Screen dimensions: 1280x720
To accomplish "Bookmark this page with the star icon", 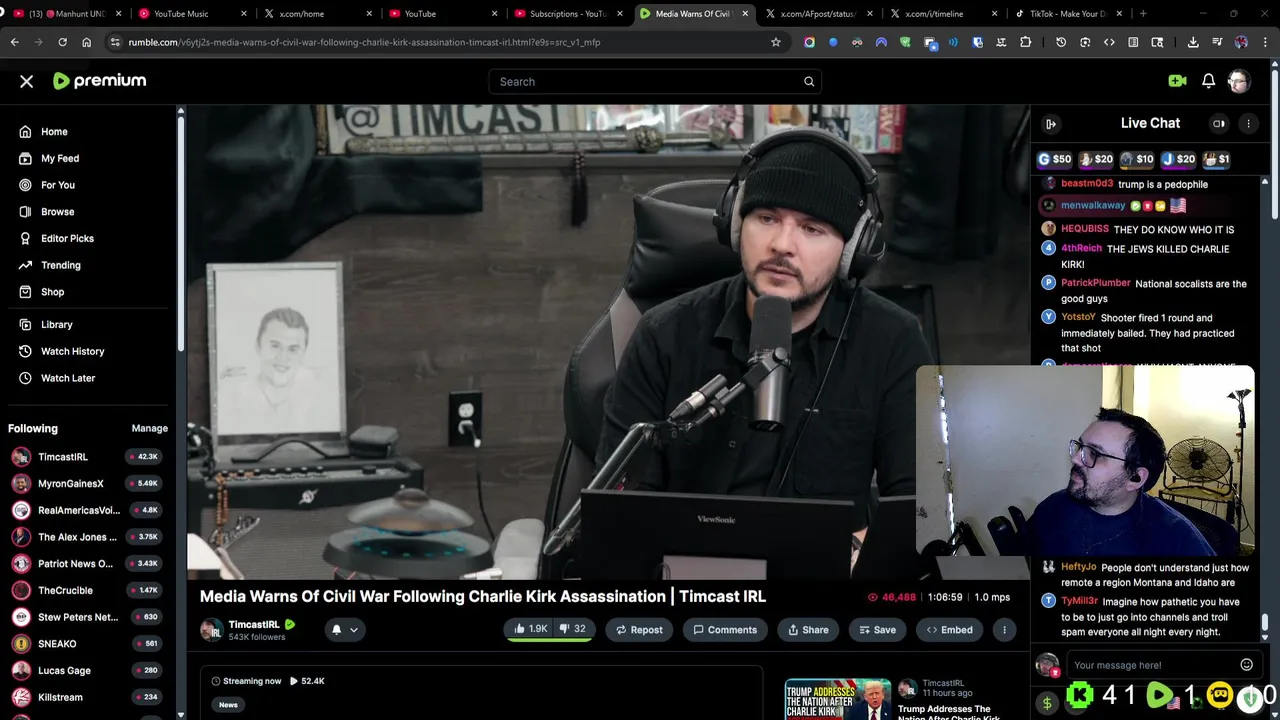I will point(775,42).
